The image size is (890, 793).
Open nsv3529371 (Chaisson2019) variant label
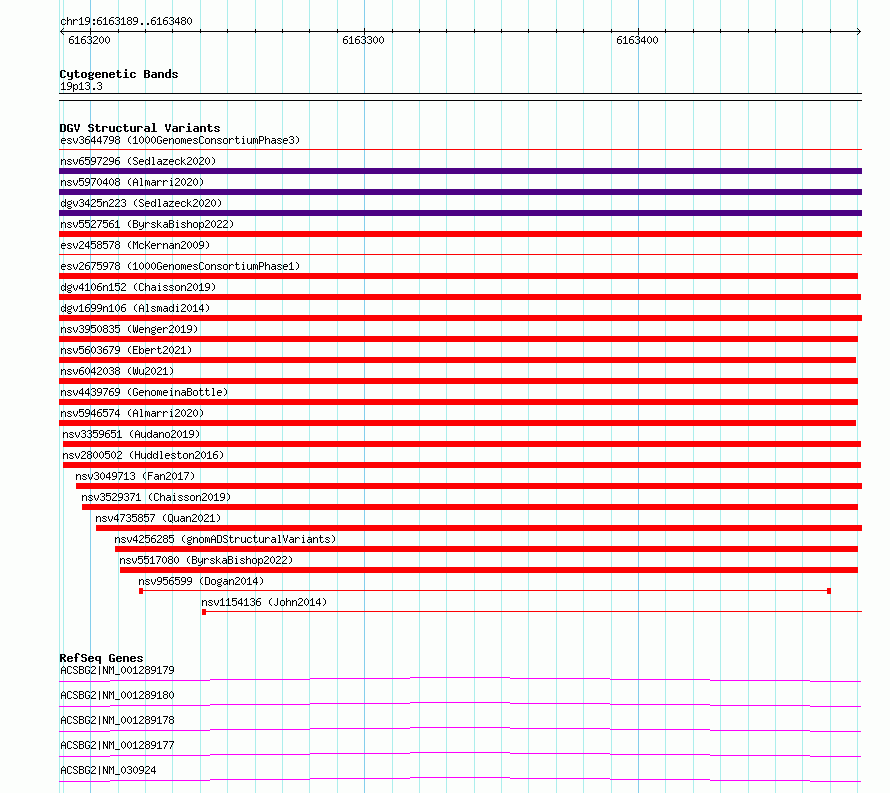point(156,497)
